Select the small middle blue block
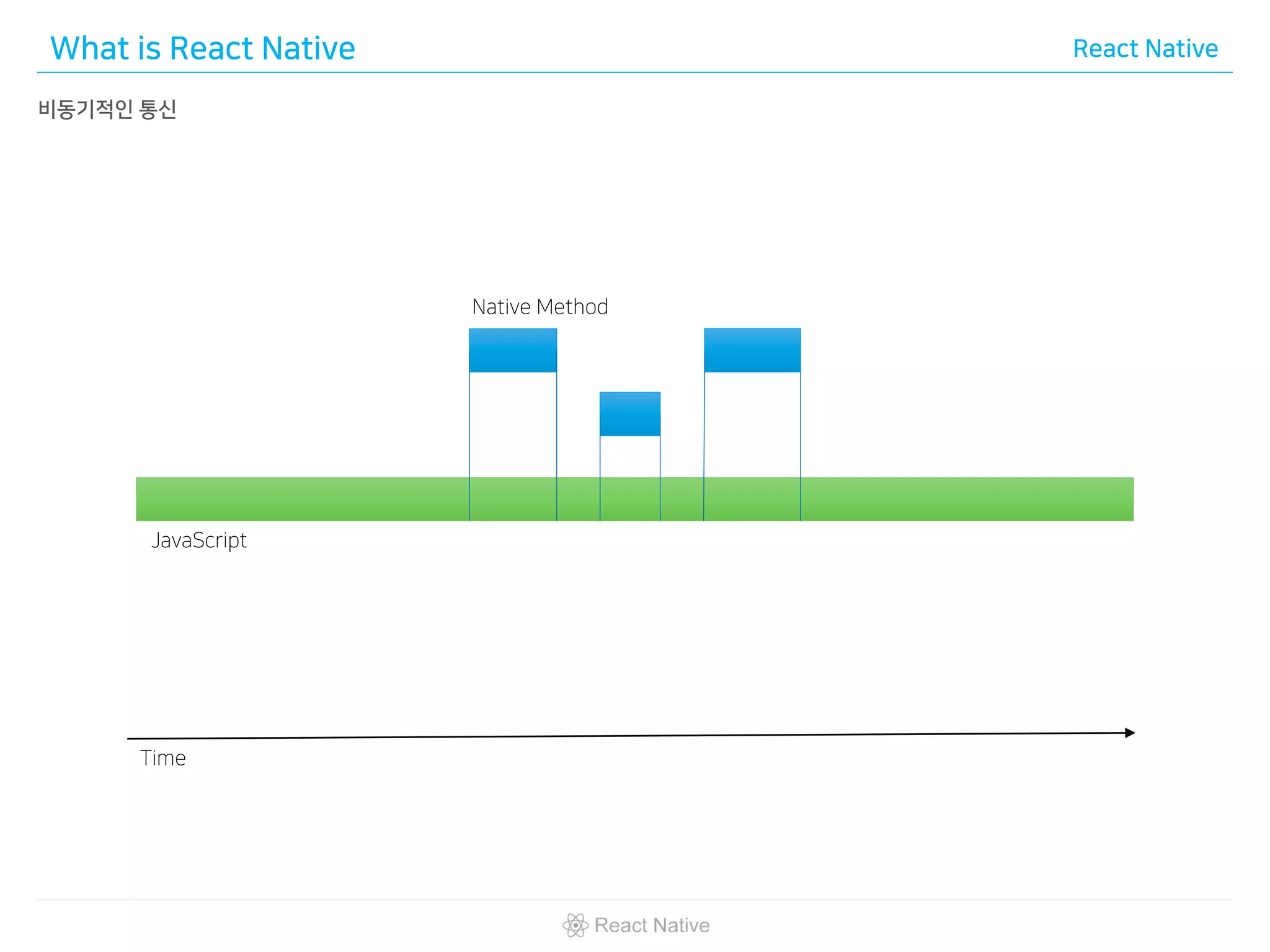This screenshot has width=1270, height=952. click(x=629, y=414)
